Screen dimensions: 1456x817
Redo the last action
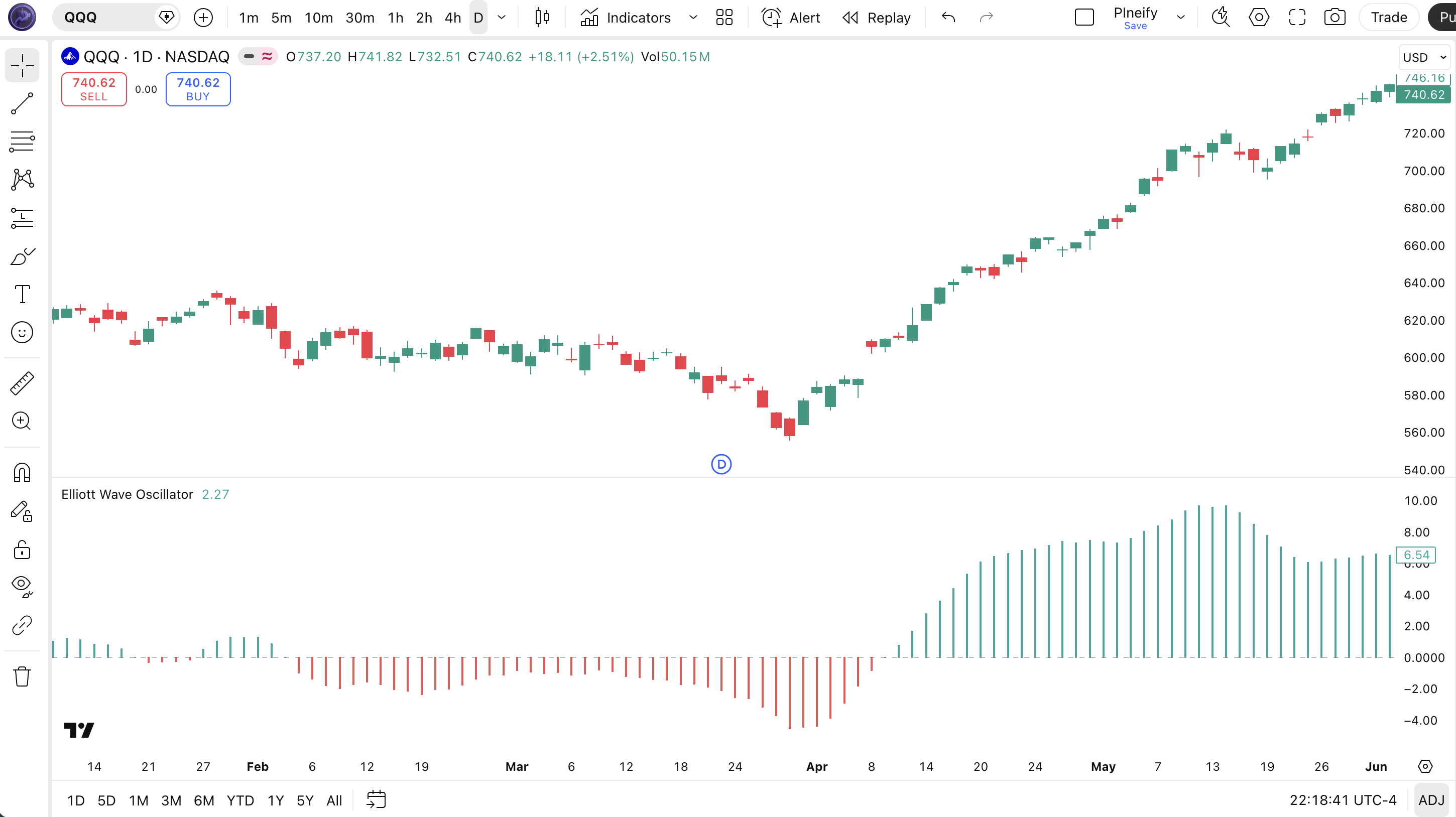[x=986, y=18]
